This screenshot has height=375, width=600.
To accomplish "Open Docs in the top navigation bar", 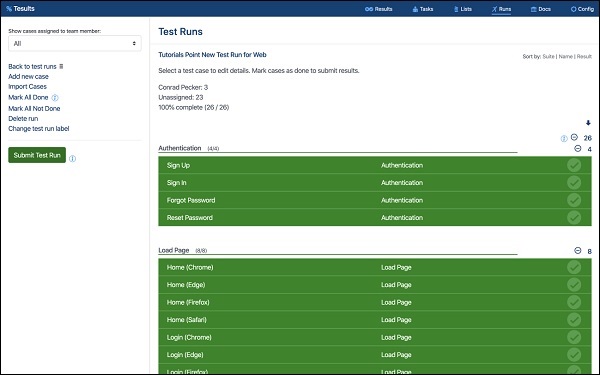I will [x=541, y=9].
